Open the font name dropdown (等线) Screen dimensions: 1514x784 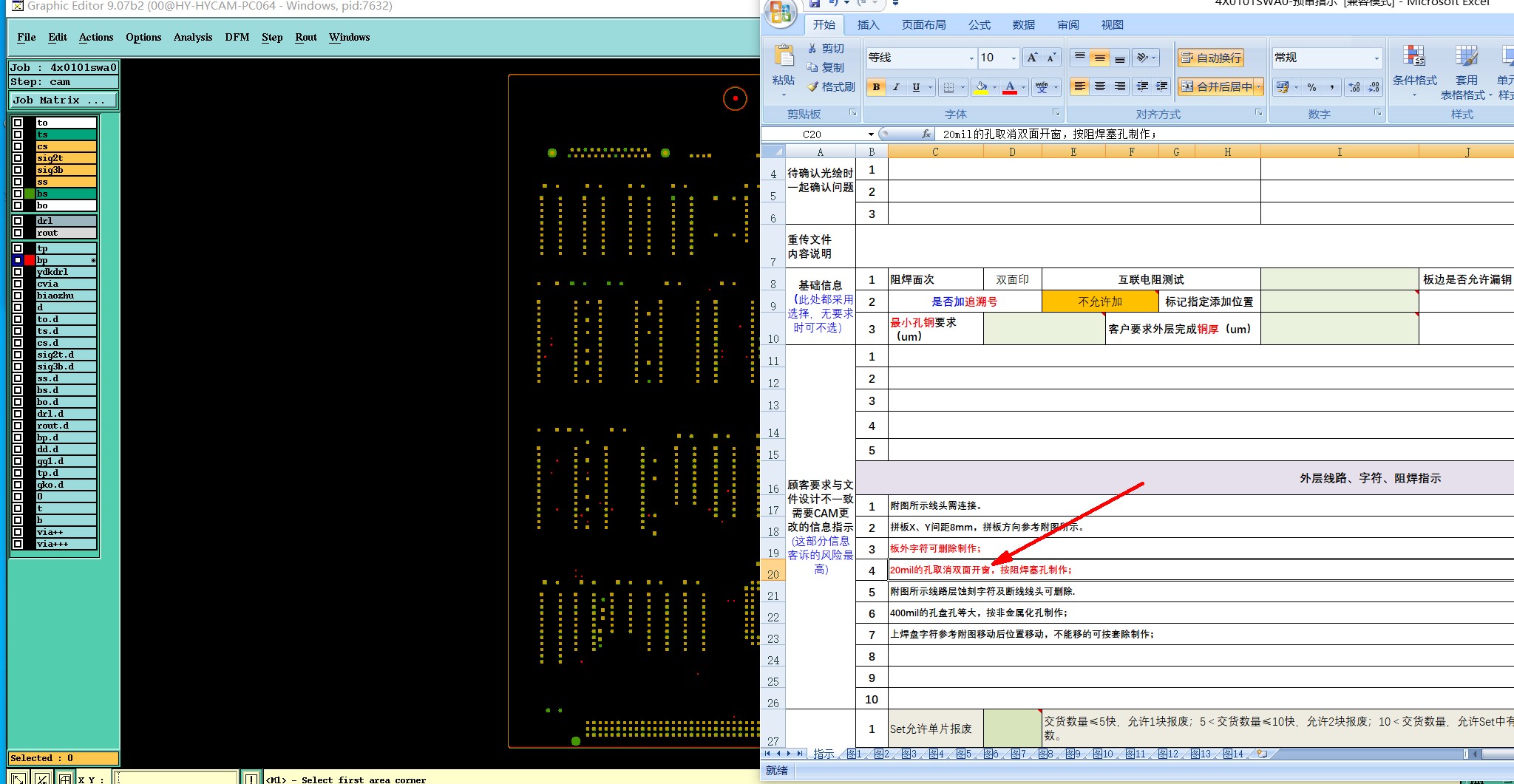(971, 58)
